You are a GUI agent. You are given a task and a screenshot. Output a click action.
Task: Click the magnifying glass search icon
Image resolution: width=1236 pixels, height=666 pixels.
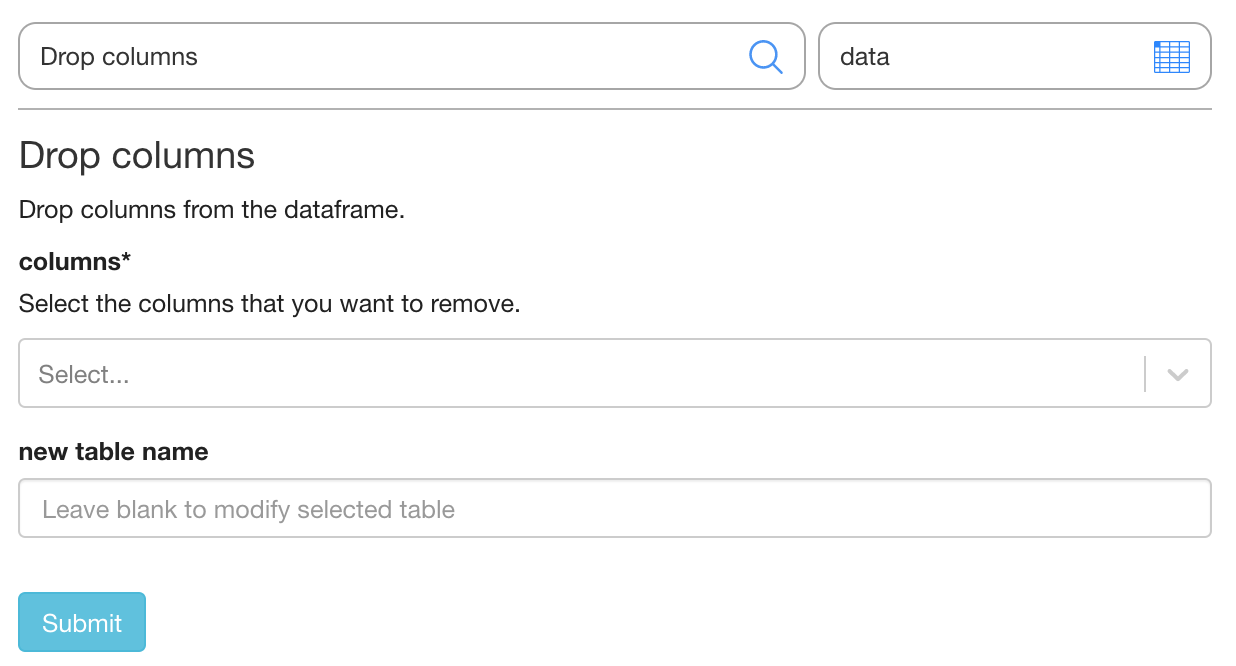[x=765, y=57]
